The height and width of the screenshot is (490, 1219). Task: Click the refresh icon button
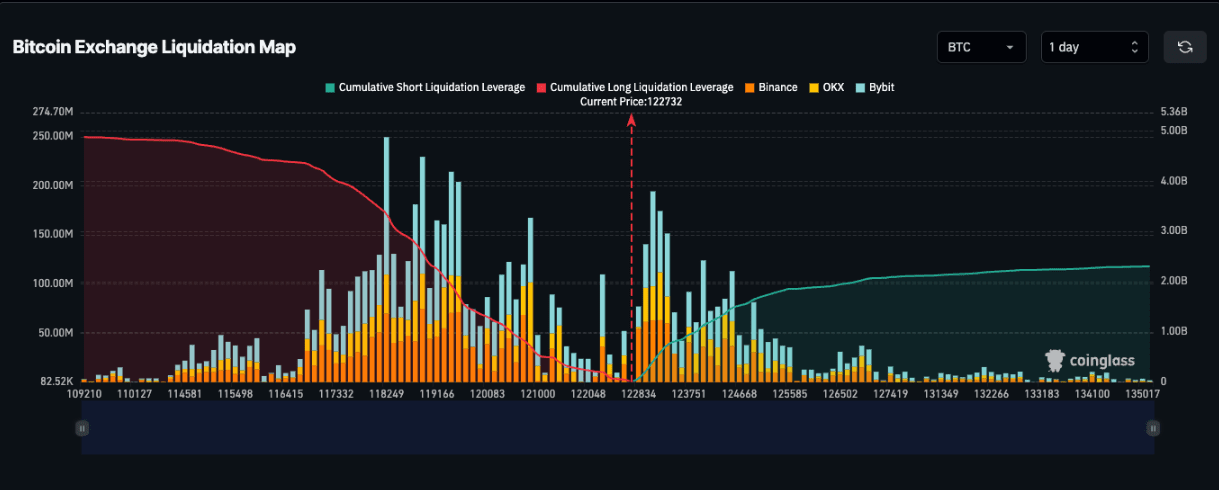[x=1185, y=47]
